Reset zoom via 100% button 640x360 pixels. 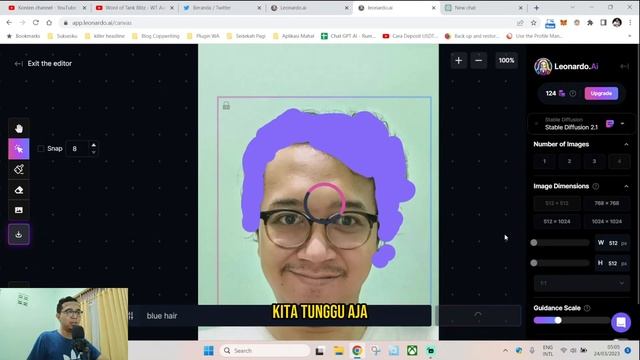coord(506,60)
